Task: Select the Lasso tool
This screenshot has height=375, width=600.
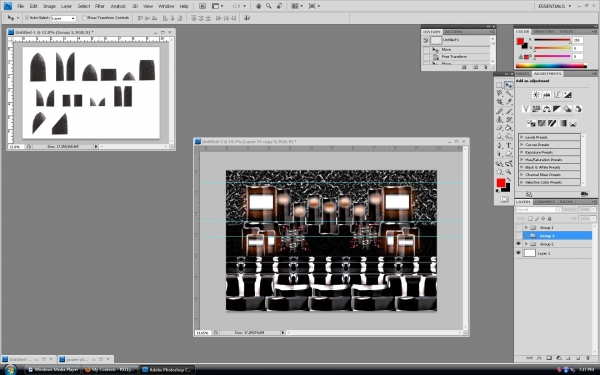Action: coord(499,93)
